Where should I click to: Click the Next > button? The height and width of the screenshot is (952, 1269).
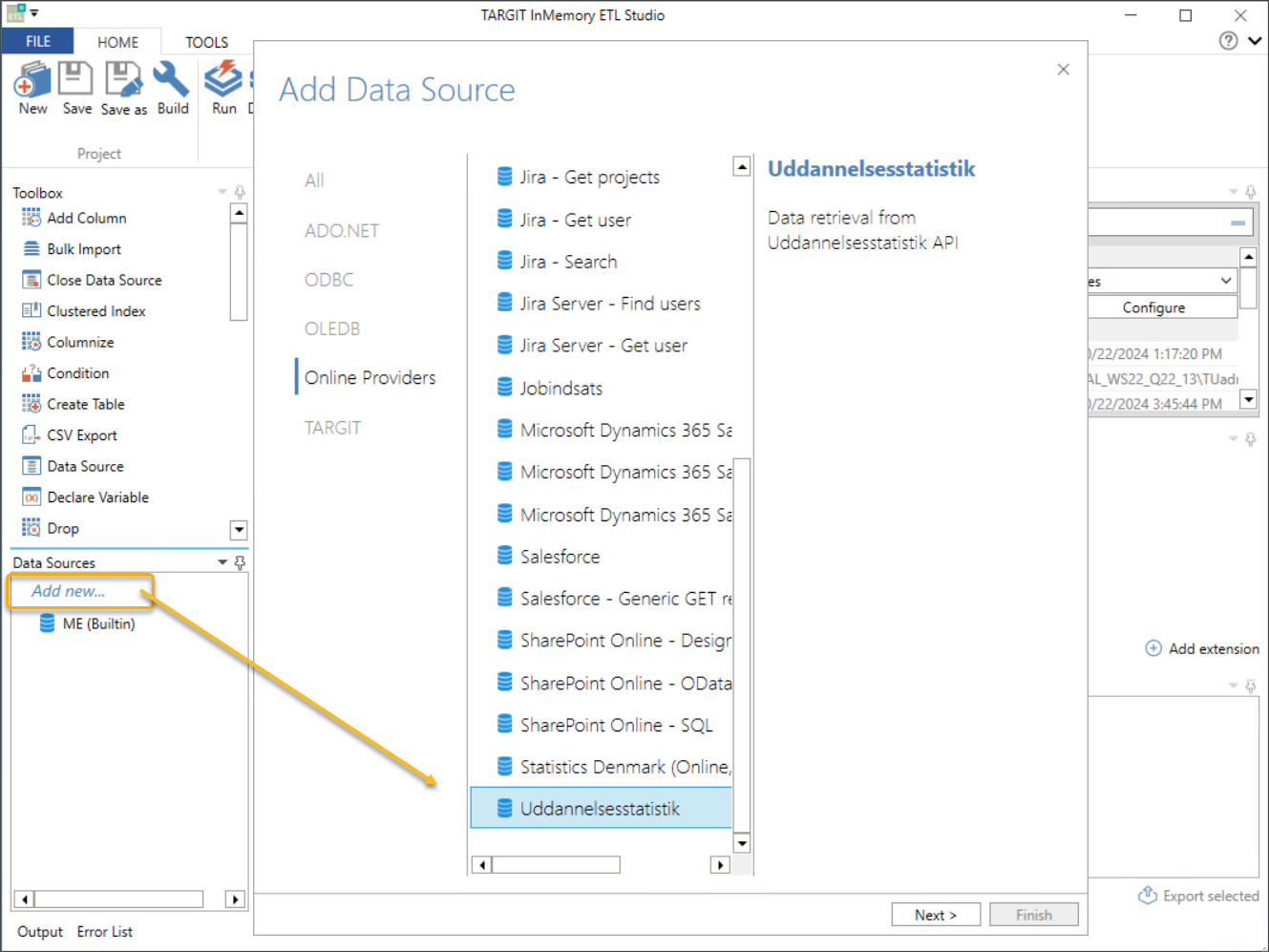[x=936, y=915]
